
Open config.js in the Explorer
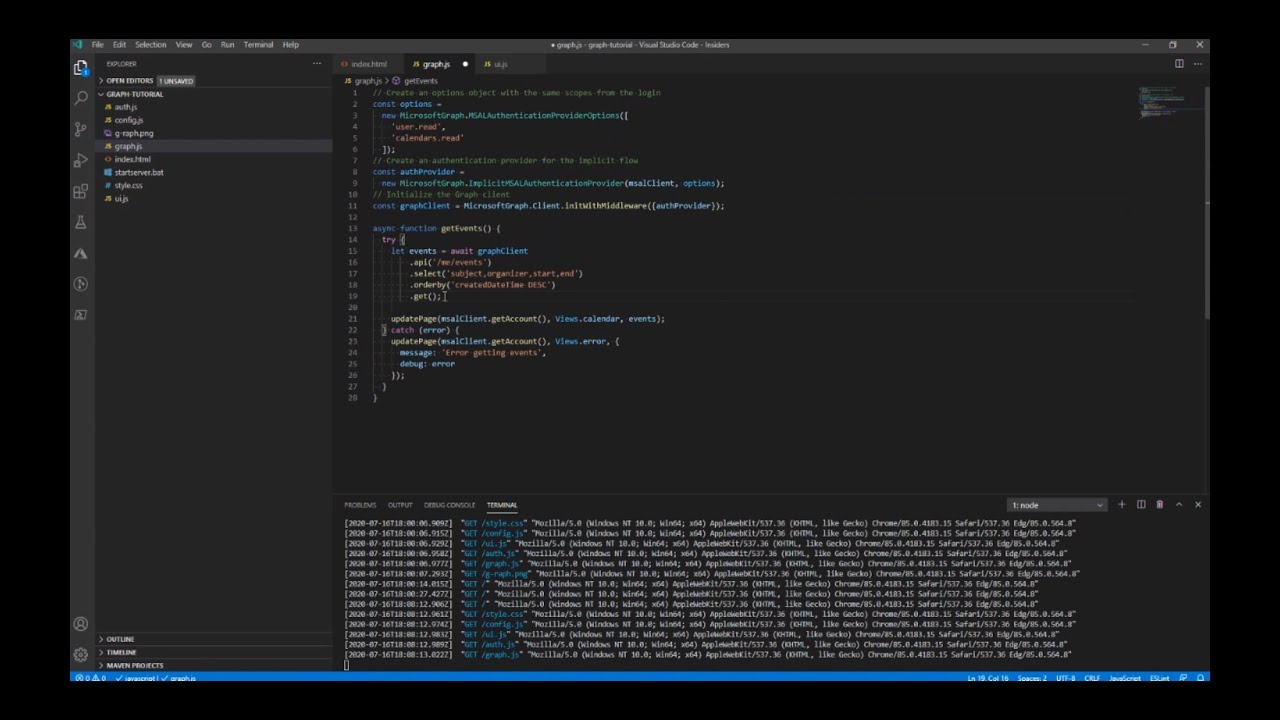tap(128, 120)
